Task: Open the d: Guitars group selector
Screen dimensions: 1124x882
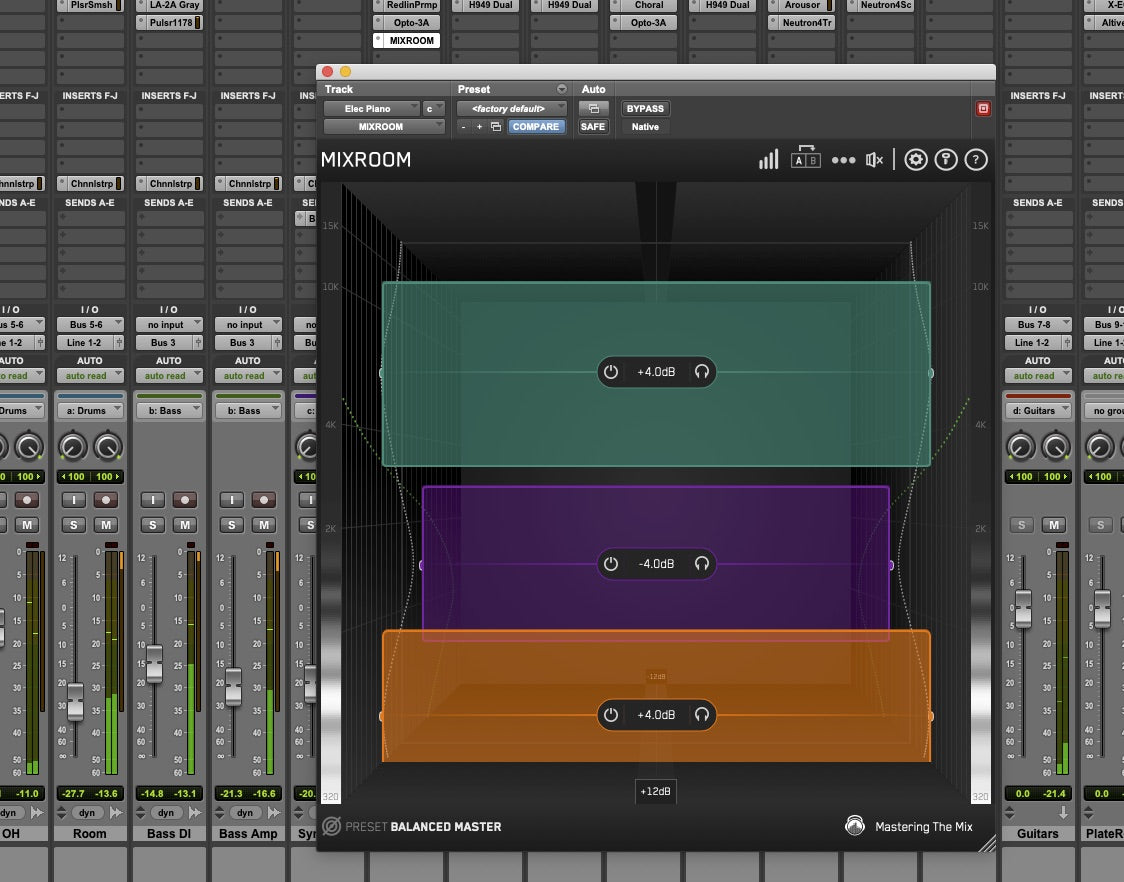Action: pos(1038,410)
